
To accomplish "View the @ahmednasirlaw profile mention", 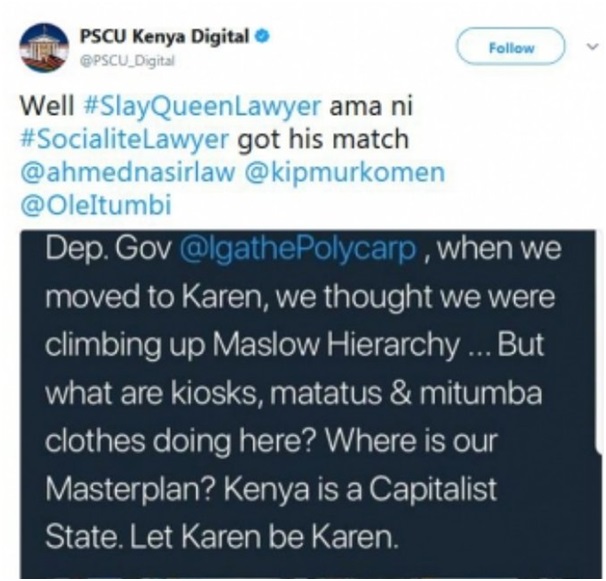I will point(128,172).
